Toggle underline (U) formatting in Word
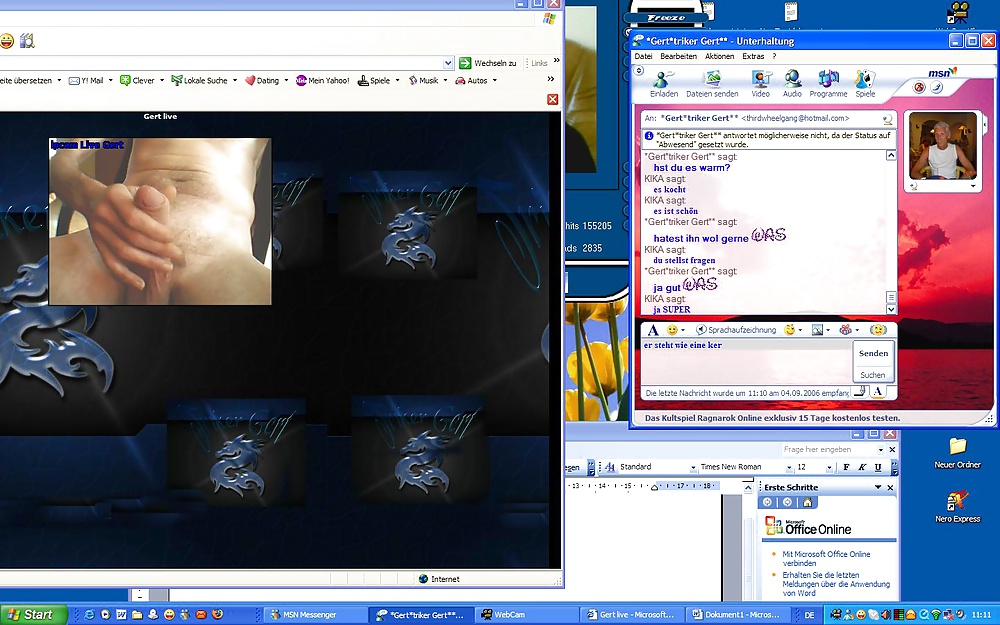The image size is (1000, 625). pyautogui.click(x=878, y=467)
